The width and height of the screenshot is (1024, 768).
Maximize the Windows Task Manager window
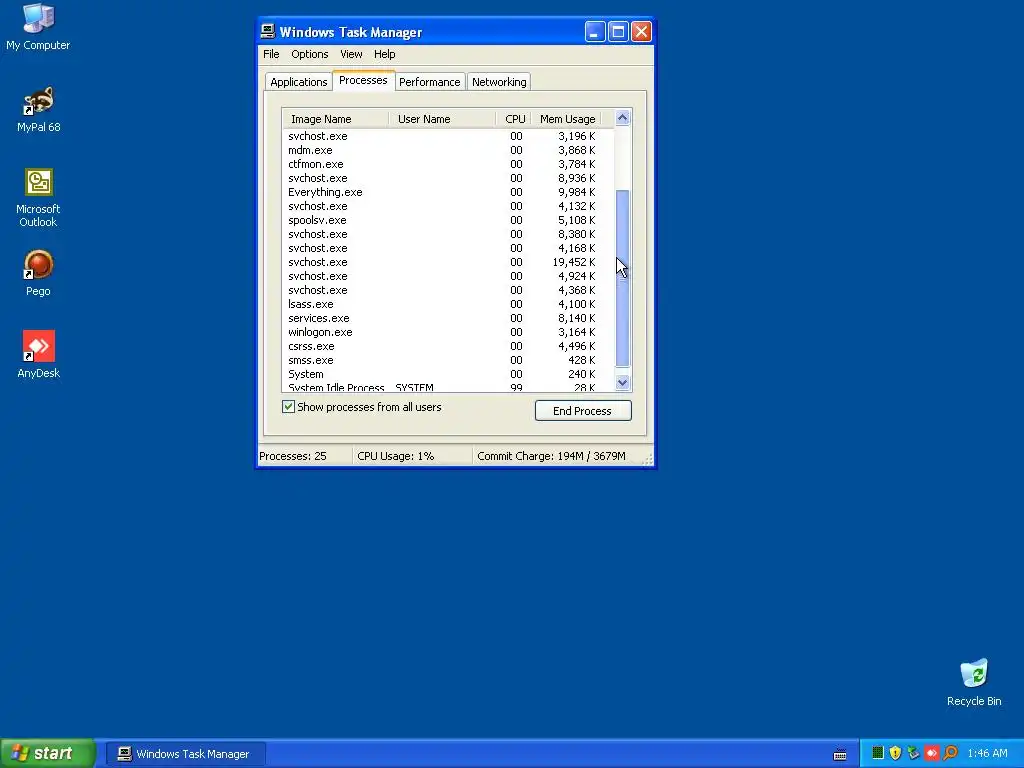(x=618, y=31)
